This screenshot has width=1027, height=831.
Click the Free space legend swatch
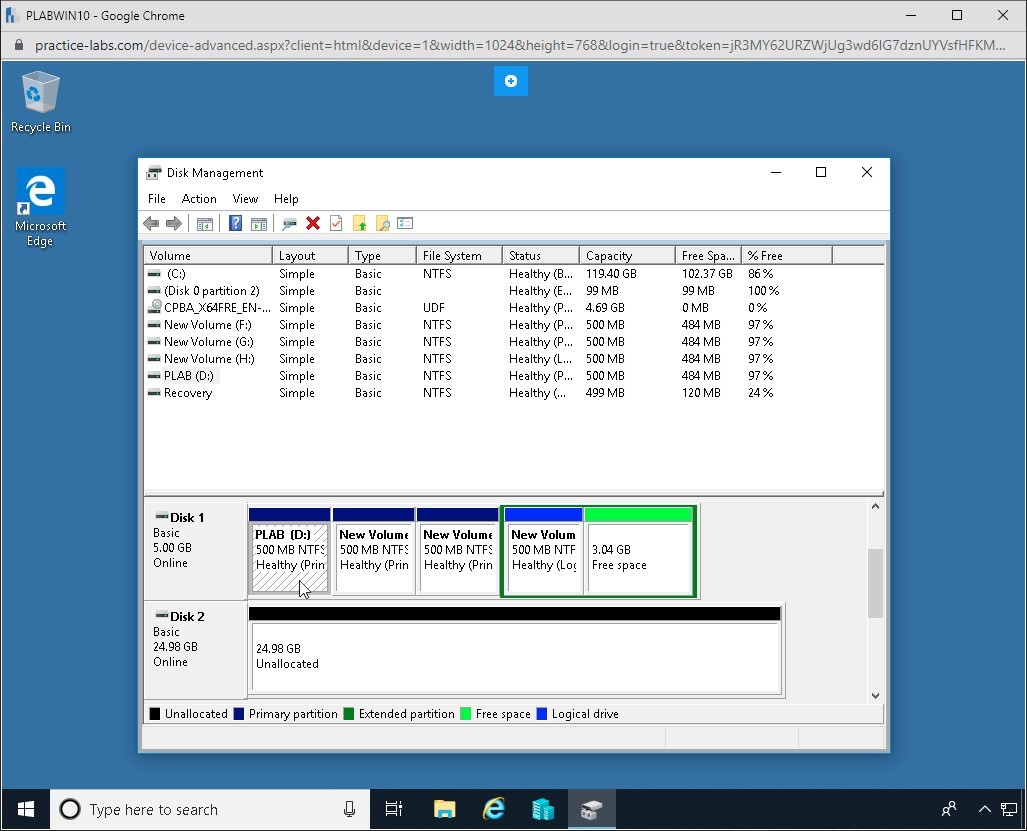pyautogui.click(x=466, y=714)
